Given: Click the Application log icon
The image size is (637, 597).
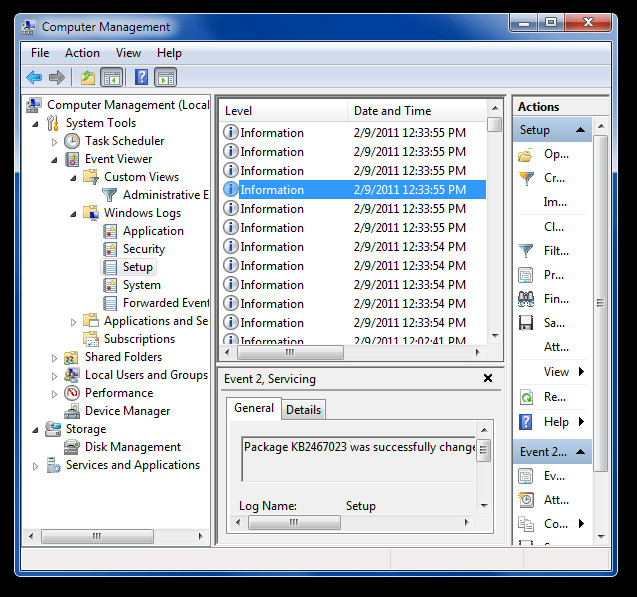Looking at the screenshot, I should 110,231.
